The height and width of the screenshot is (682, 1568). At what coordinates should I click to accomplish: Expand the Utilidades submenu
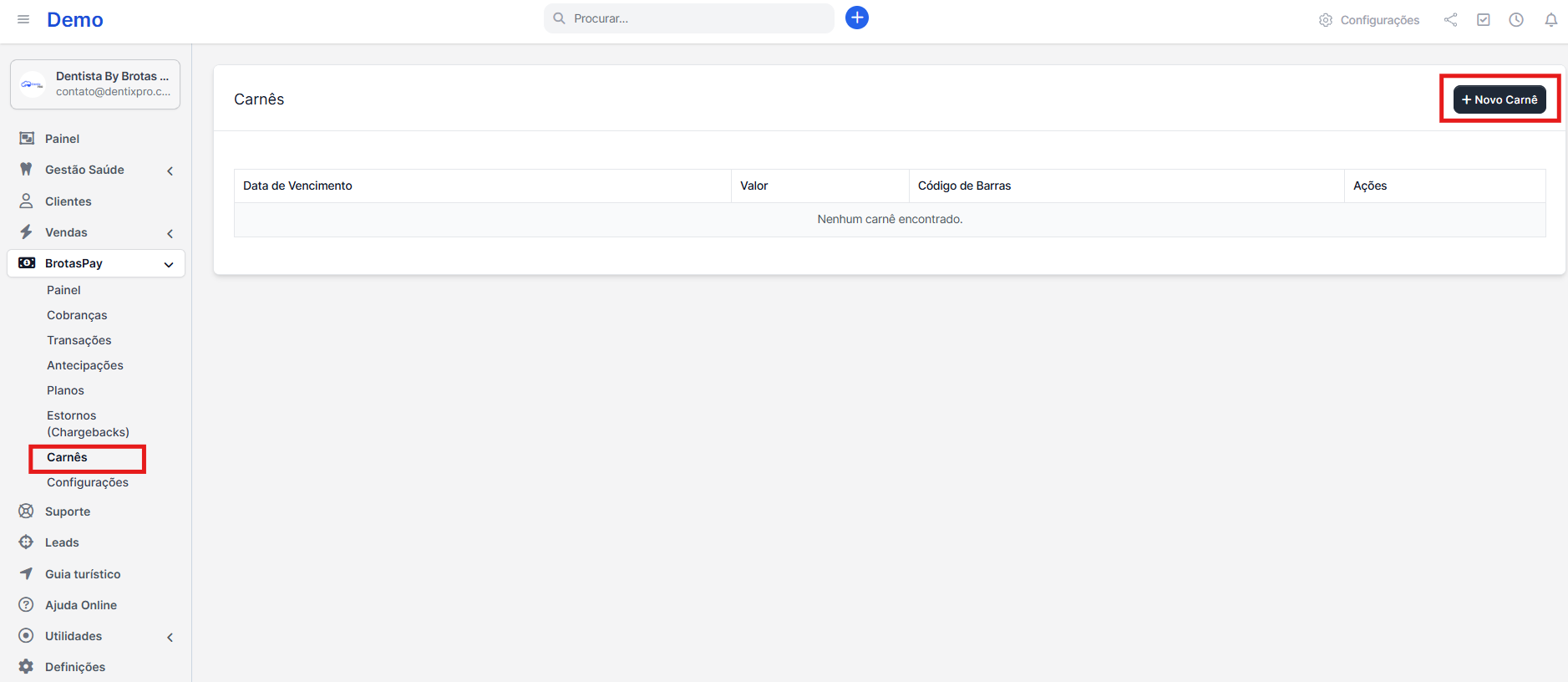tap(170, 637)
